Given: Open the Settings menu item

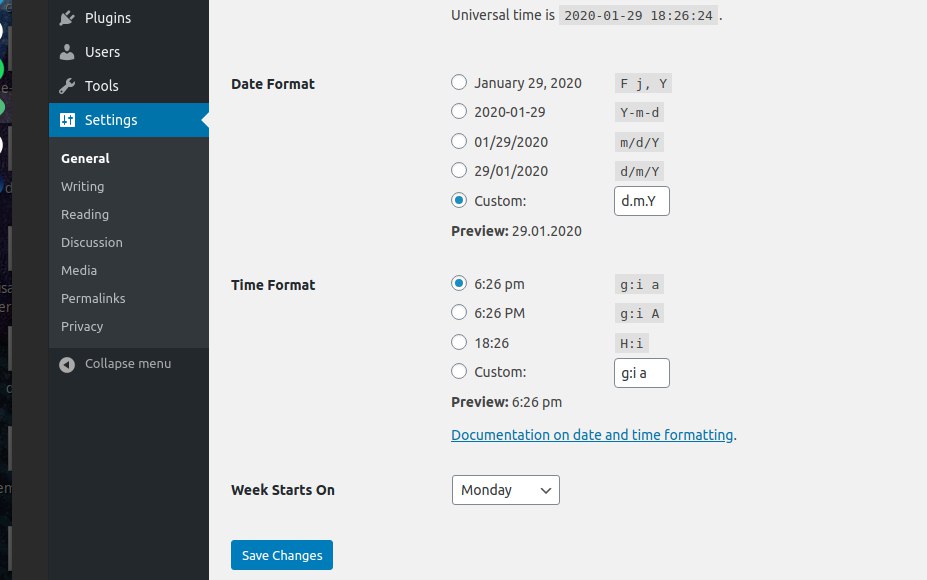Looking at the screenshot, I should click(129, 120).
